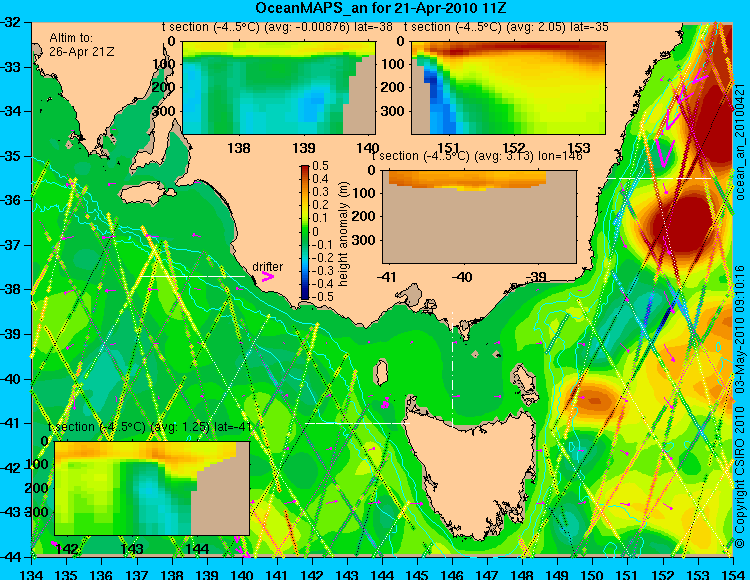
Task: Click the magenta drifter arrow legend symbol
Action: click(x=268, y=277)
